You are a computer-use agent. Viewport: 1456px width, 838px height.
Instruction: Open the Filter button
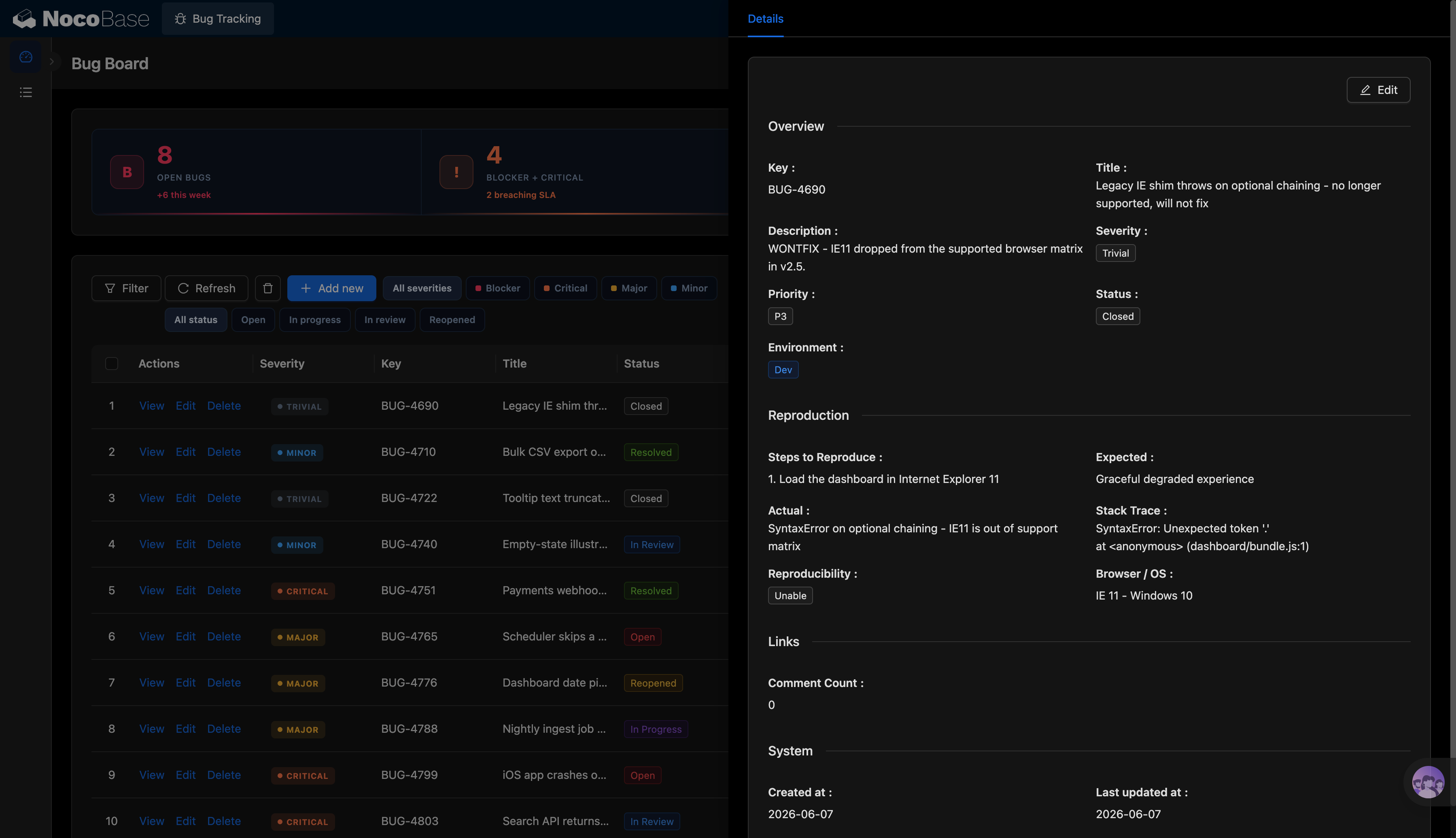pos(126,288)
